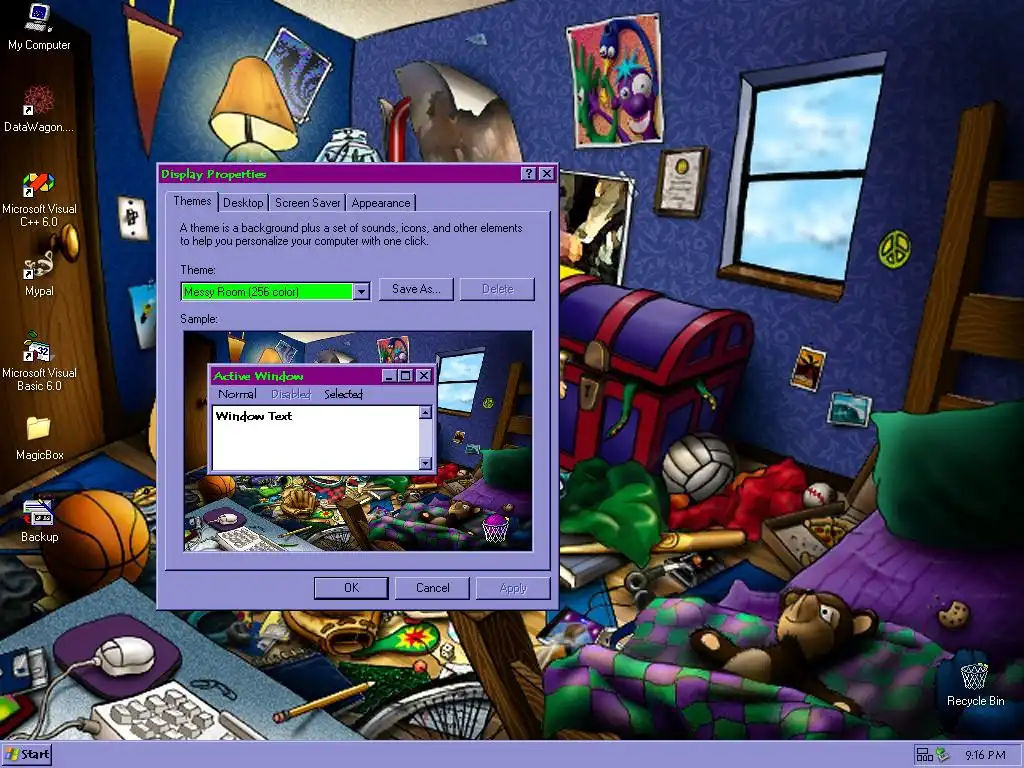Select the Recycle Bin icon
Screen dimensions: 1024x768
[975, 684]
